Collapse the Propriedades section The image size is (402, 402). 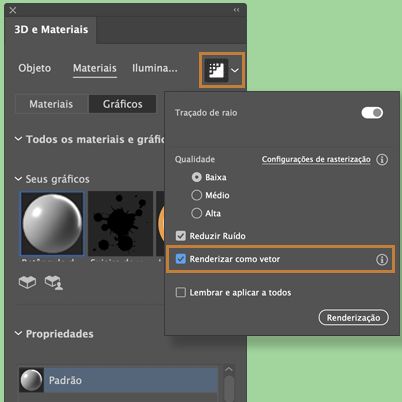[x=19, y=333]
